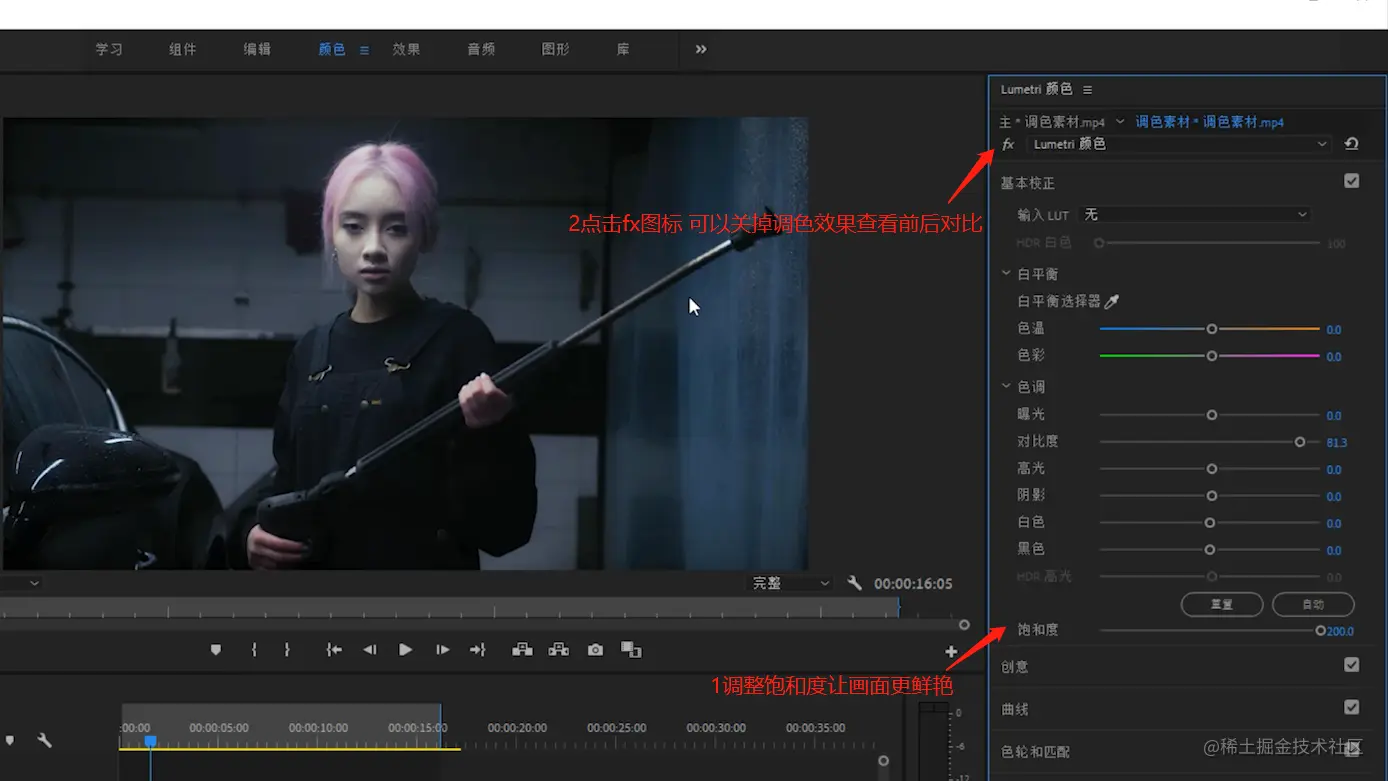Step back one frame

coord(369,650)
